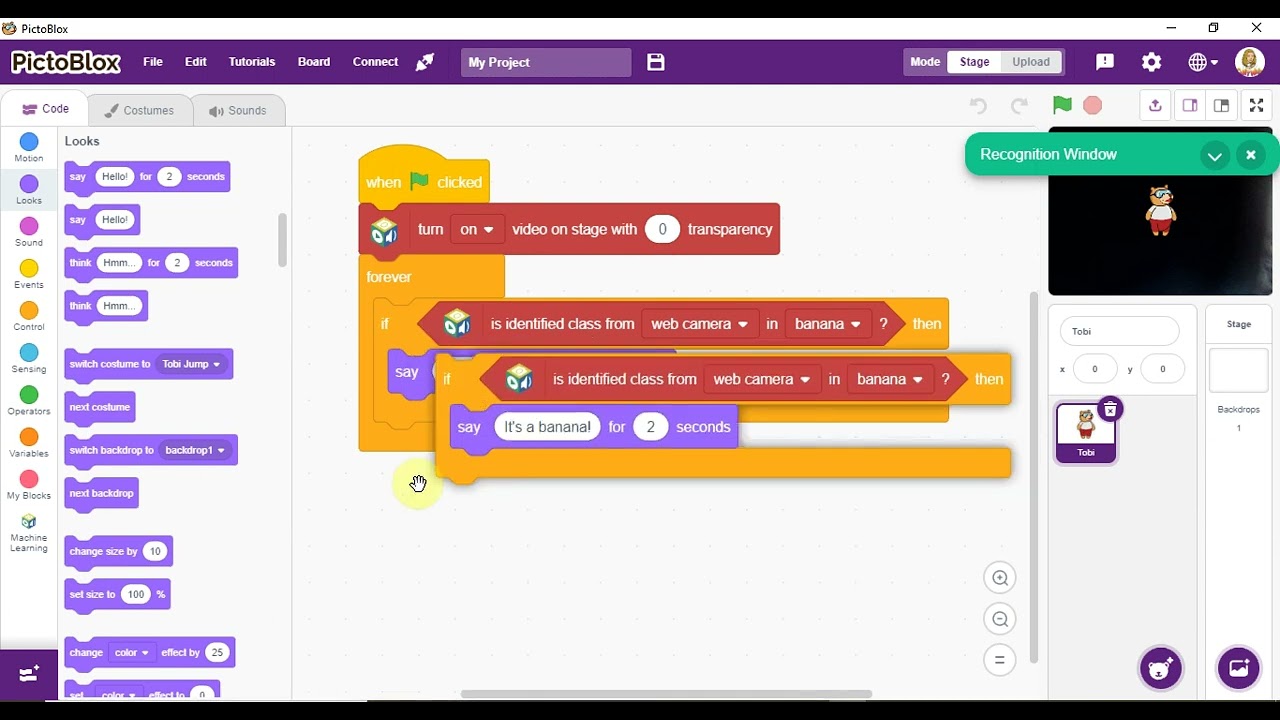Viewport: 1280px width, 720px height.
Task: Delete the Tobi sprite
Action: [1110, 410]
